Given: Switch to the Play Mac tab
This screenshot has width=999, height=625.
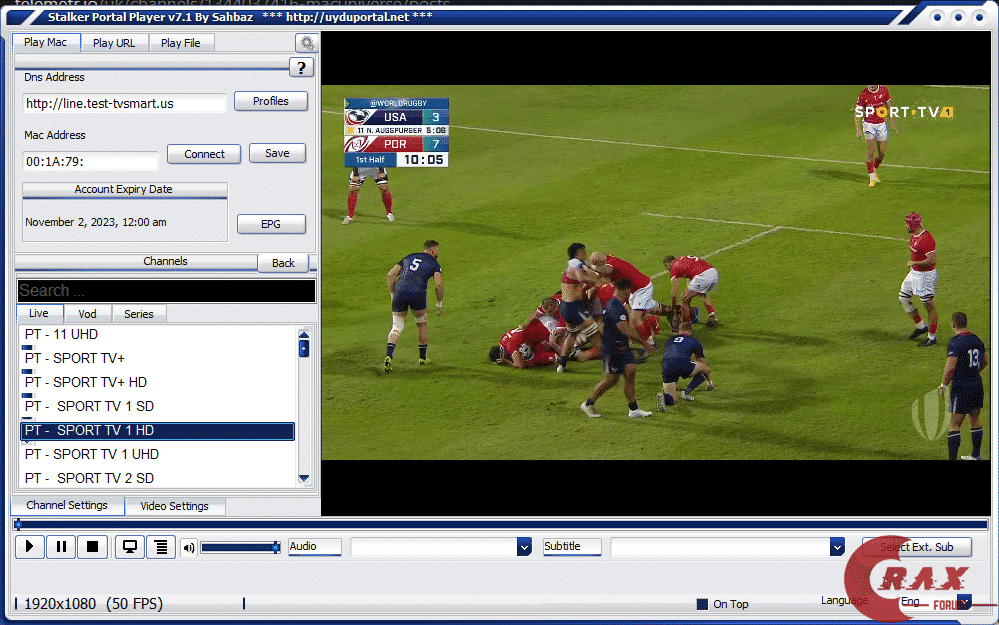Looking at the screenshot, I should point(46,43).
